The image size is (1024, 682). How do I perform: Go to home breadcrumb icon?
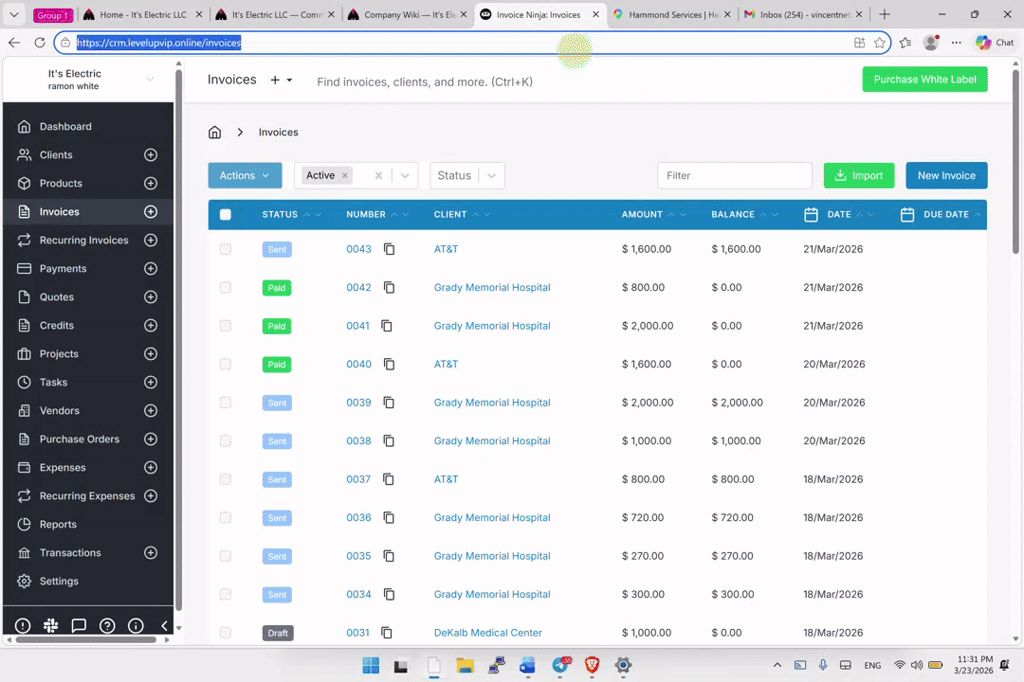(x=214, y=133)
